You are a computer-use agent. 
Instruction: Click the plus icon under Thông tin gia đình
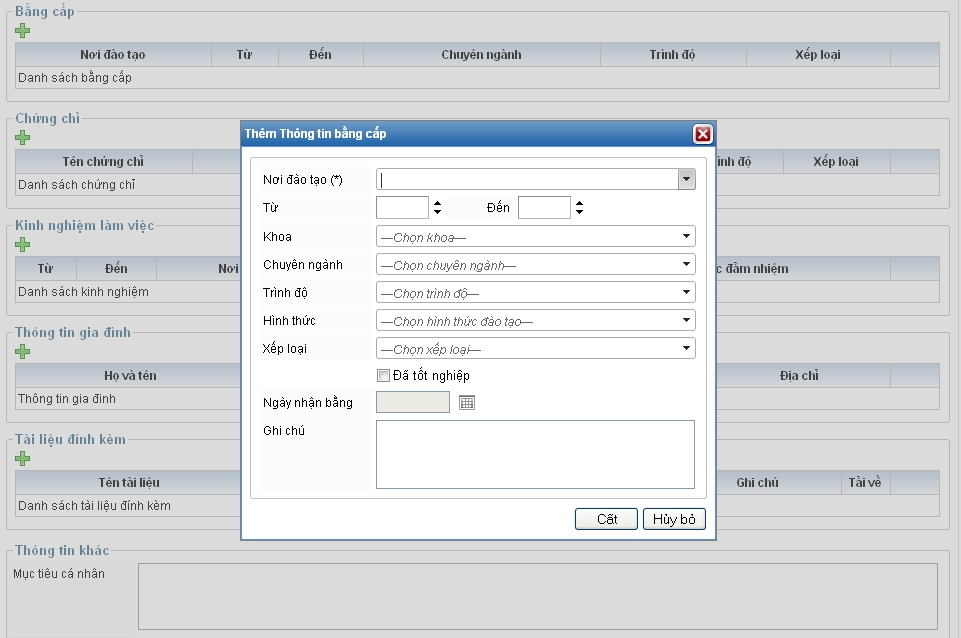point(23,351)
